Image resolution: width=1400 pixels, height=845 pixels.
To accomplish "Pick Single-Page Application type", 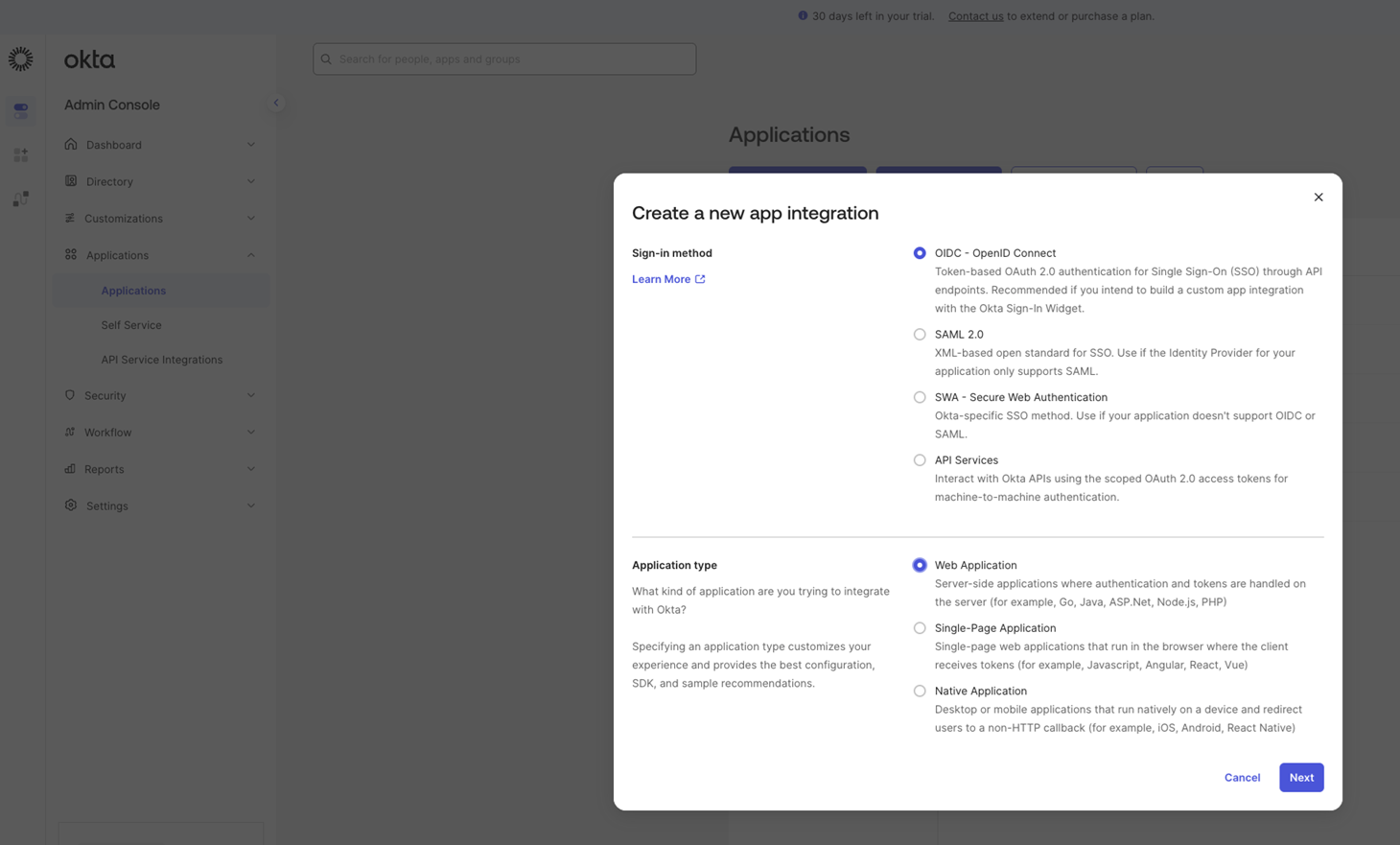I will point(920,628).
